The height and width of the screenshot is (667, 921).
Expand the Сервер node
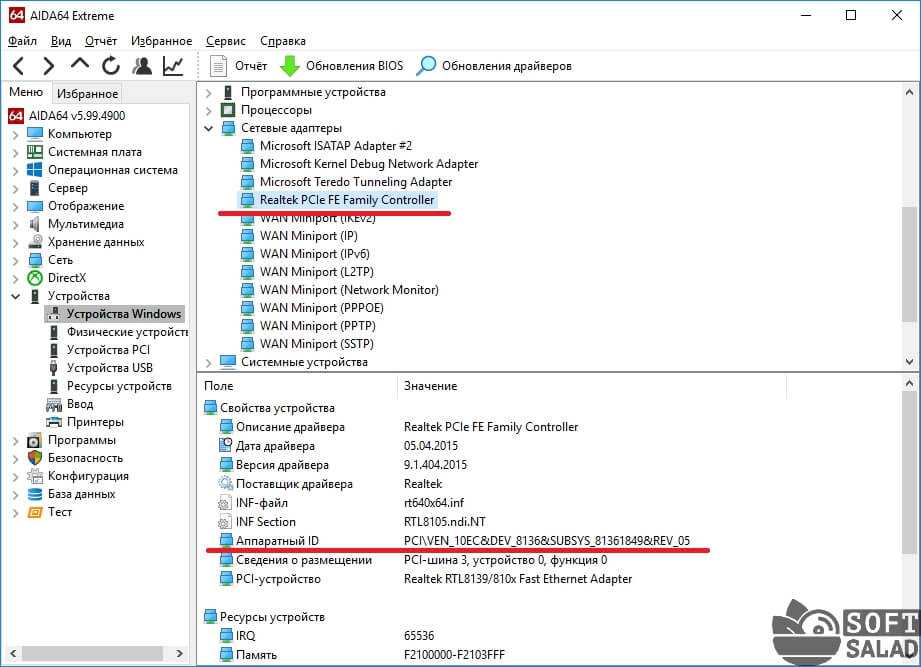(16, 188)
